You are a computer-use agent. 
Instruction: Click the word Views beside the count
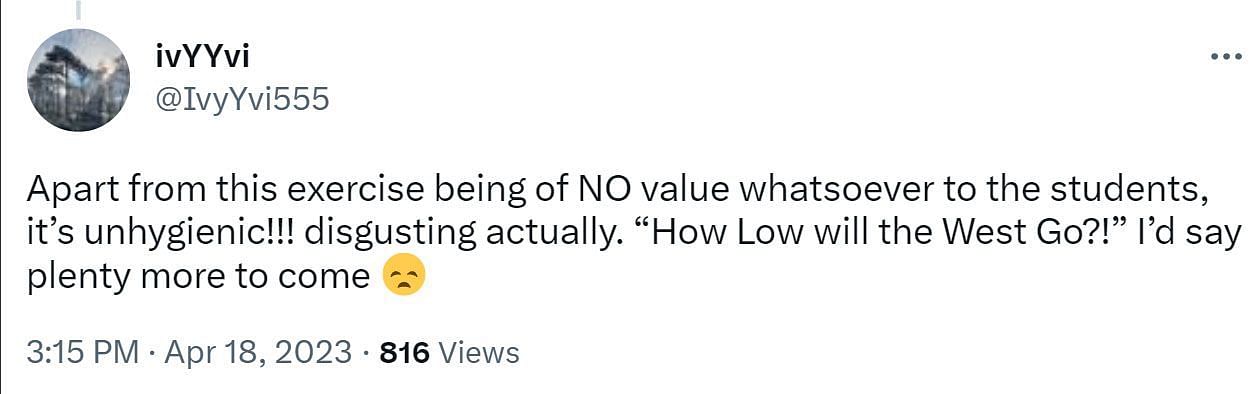[480, 352]
